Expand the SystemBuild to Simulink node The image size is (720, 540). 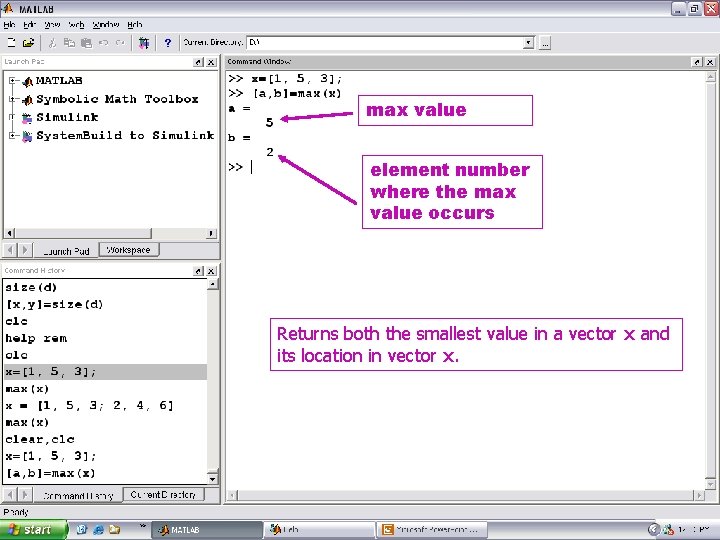click(x=13, y=135)
